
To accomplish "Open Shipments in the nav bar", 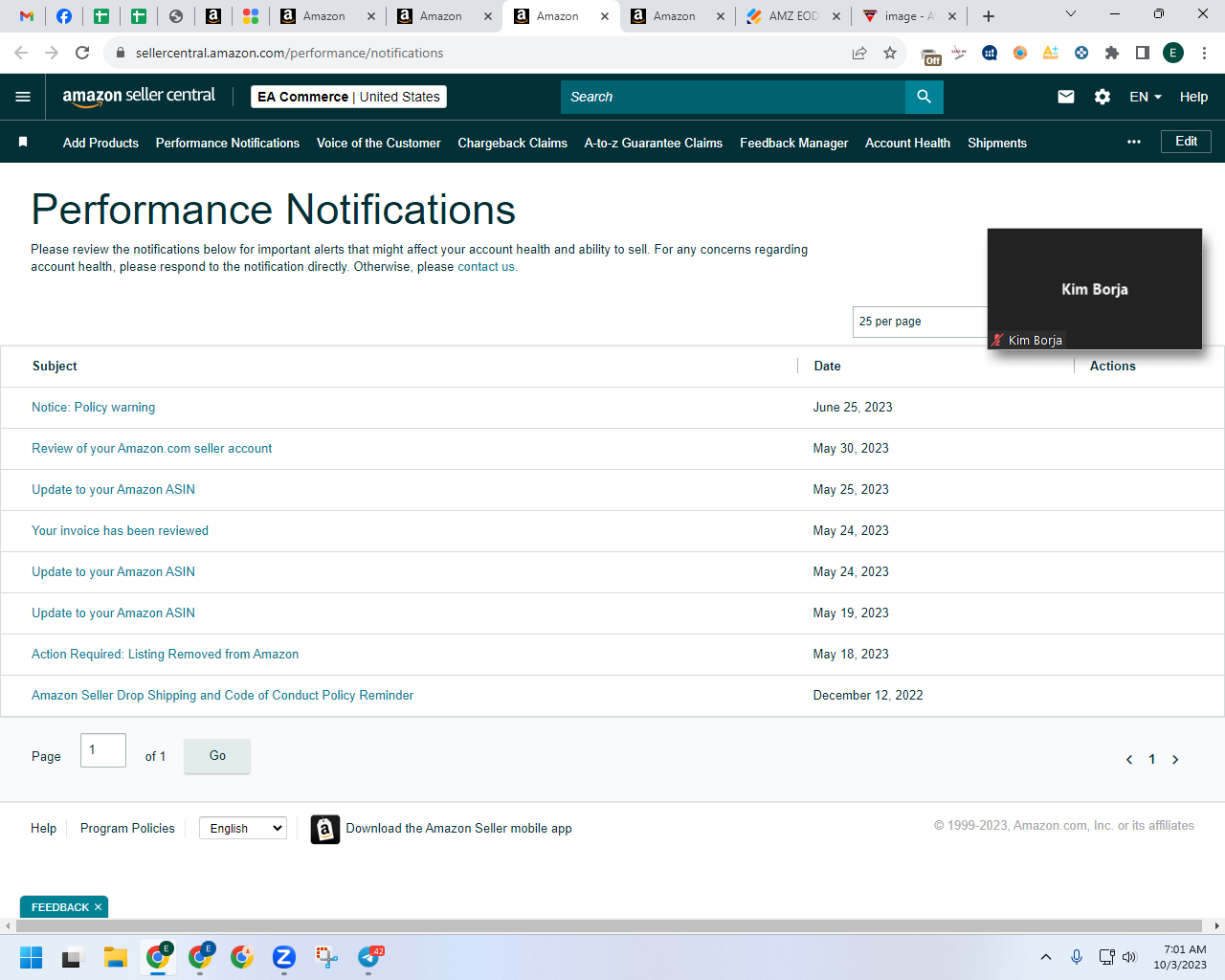I will point(997,143).
